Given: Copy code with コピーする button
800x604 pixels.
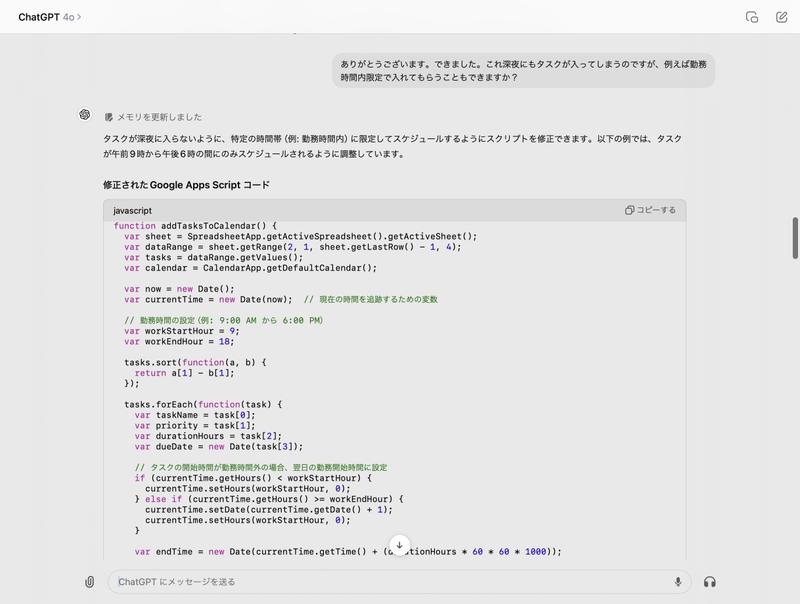Looking at the screenshot, I should (x=650, y=210).
